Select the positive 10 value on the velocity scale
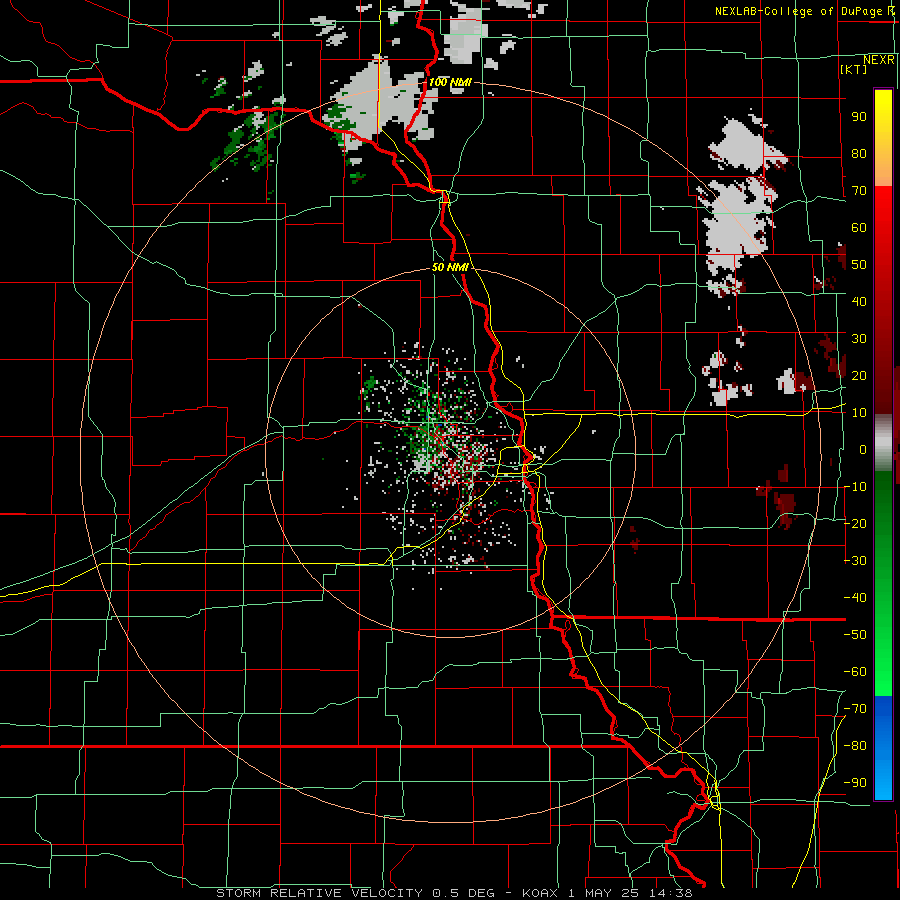 tap(859, 413)
